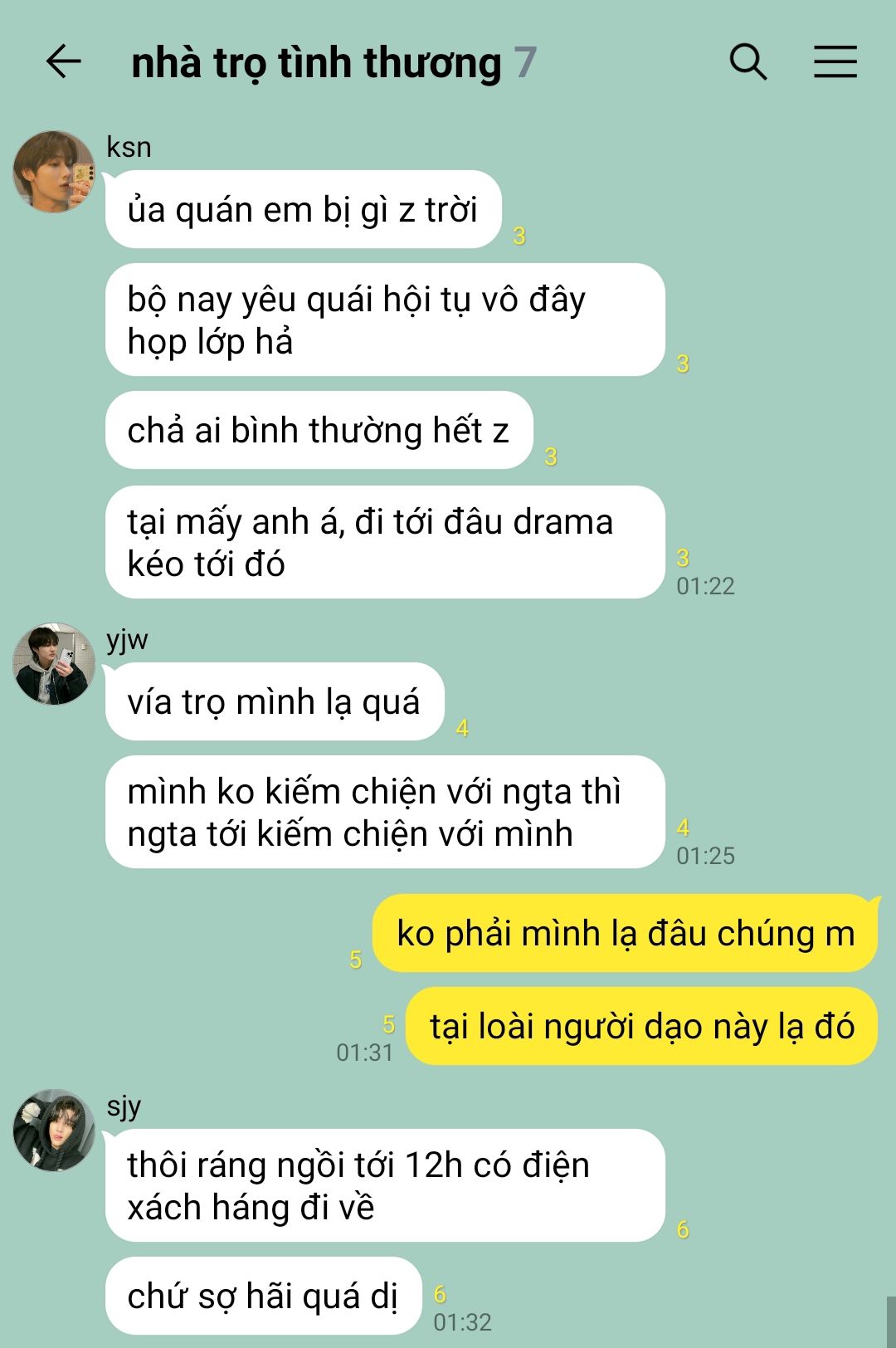
Task: Select message 'chứ sợ hãi quá dị'
Action: (264, 1296)
